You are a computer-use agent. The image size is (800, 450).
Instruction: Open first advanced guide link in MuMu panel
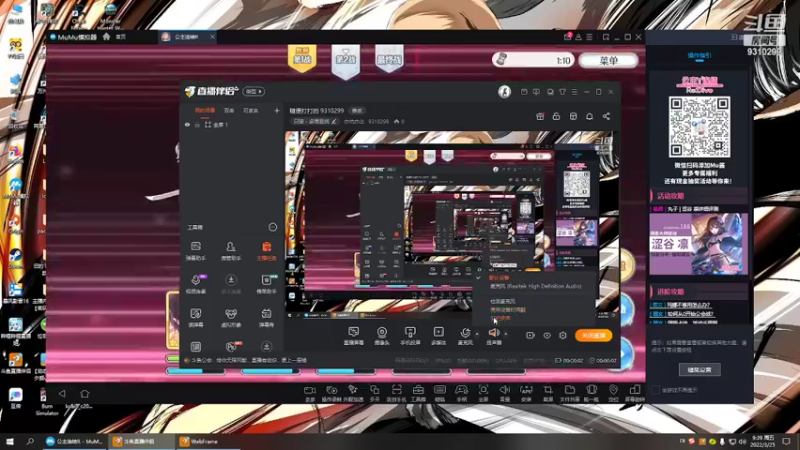point(682,305)
